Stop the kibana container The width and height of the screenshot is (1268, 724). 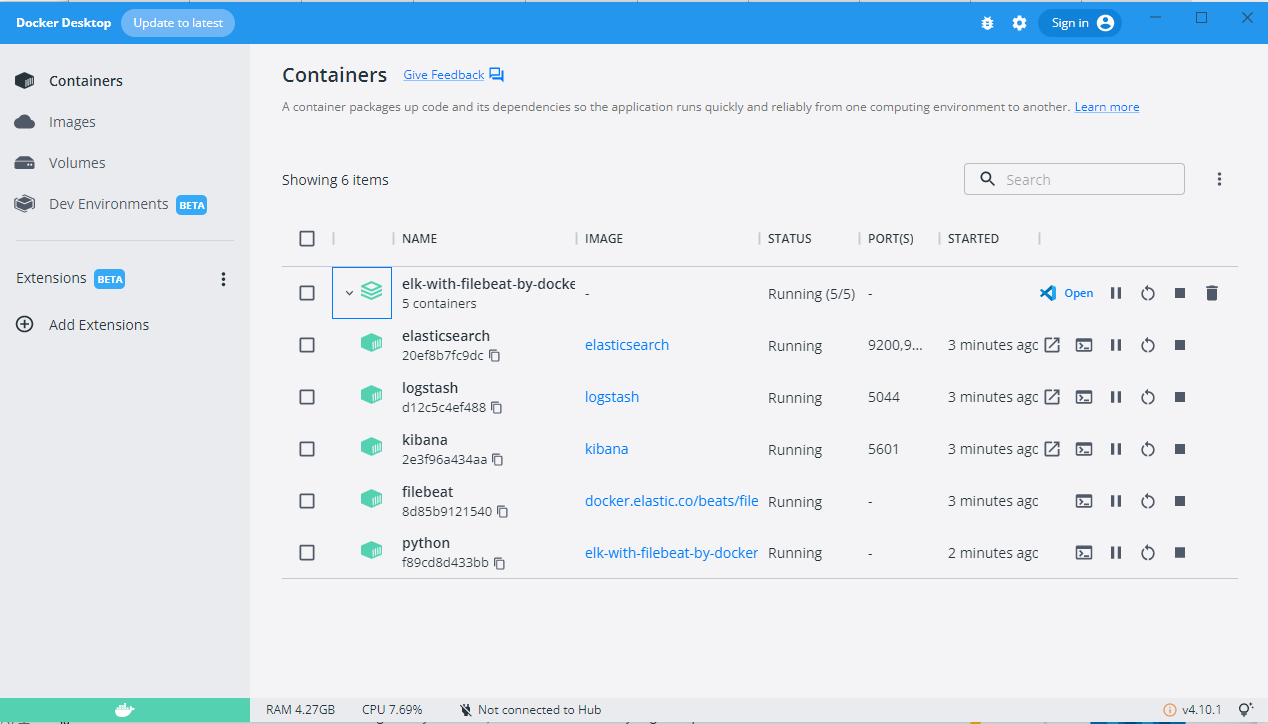tap(1180, 449)
